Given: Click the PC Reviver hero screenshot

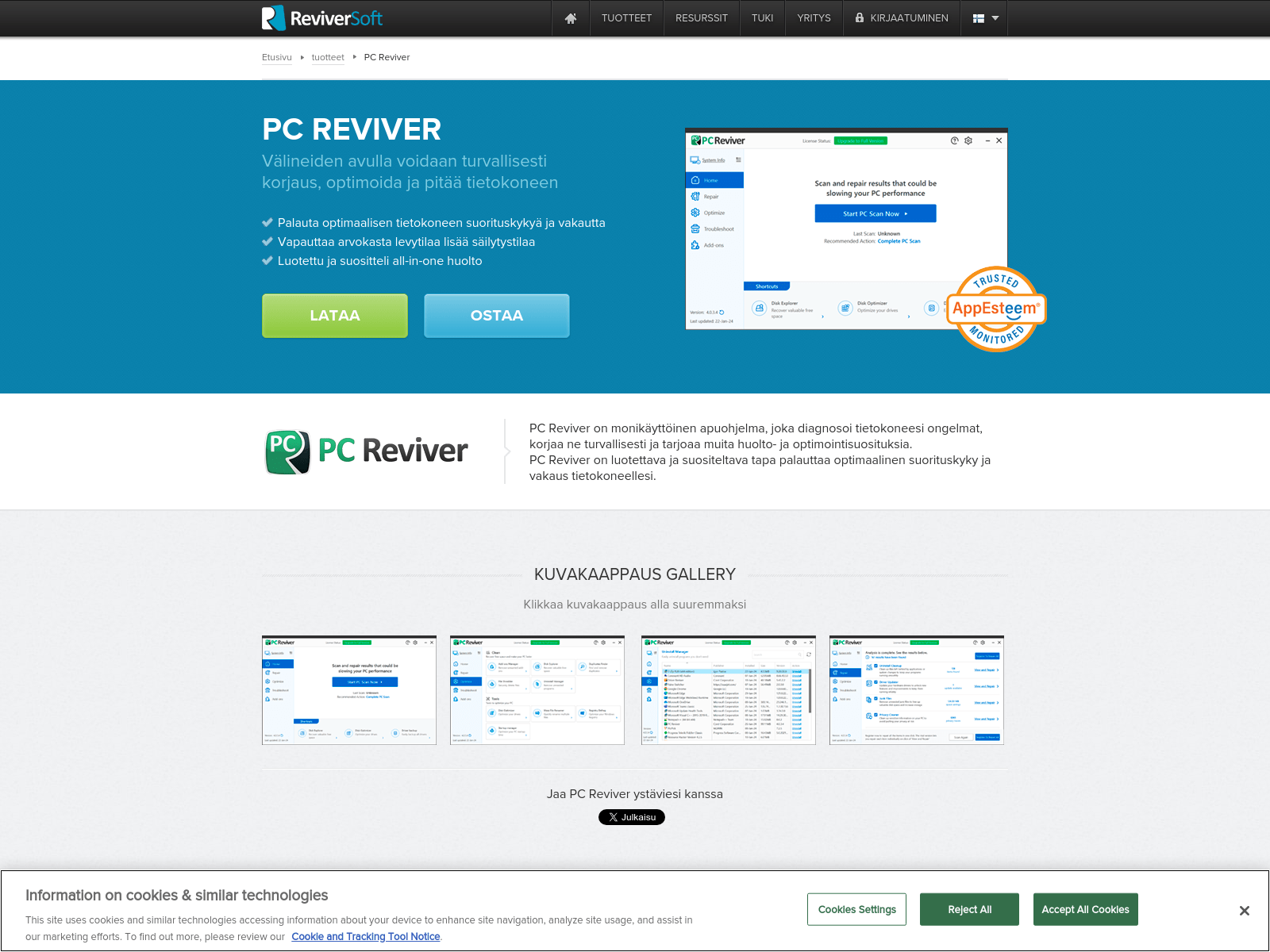Looking at the screenshot, I should click(x=846, y=228).
